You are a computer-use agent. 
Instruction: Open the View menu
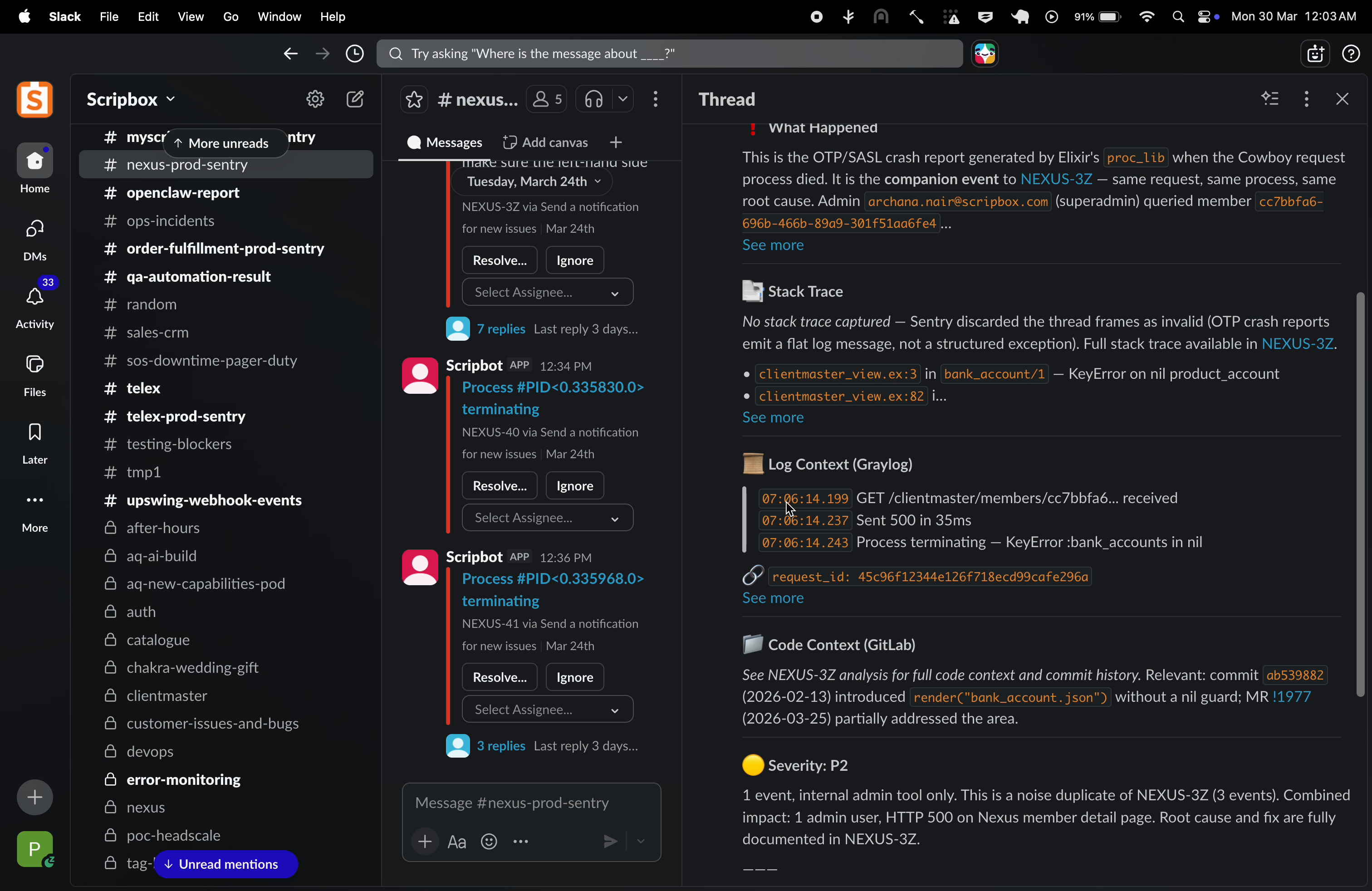coord(190,17)
